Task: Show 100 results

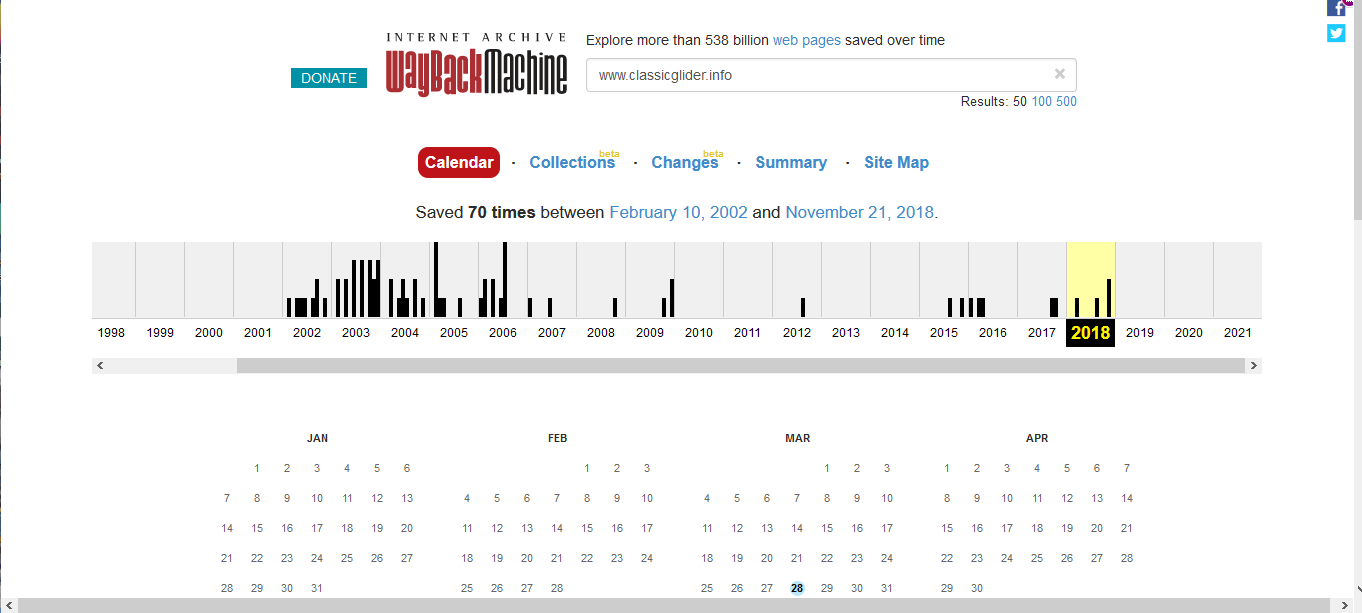Action: point(1041,102)
